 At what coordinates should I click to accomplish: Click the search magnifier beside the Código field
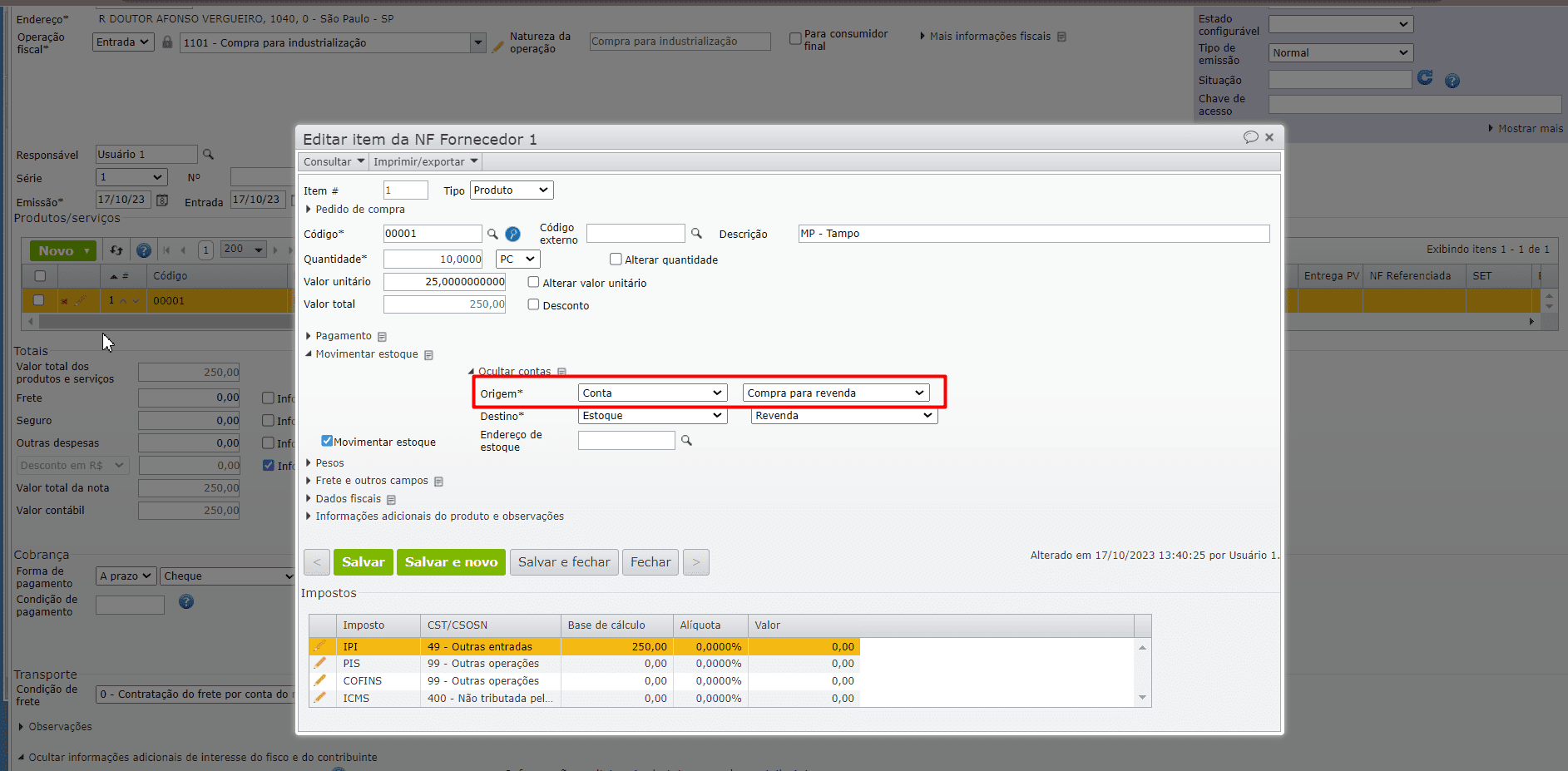pyautogui.click(x=492, y=234)
